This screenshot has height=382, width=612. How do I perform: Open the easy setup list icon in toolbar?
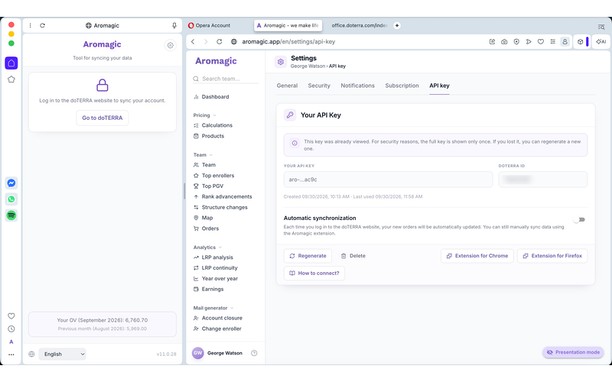pos(553,42)
